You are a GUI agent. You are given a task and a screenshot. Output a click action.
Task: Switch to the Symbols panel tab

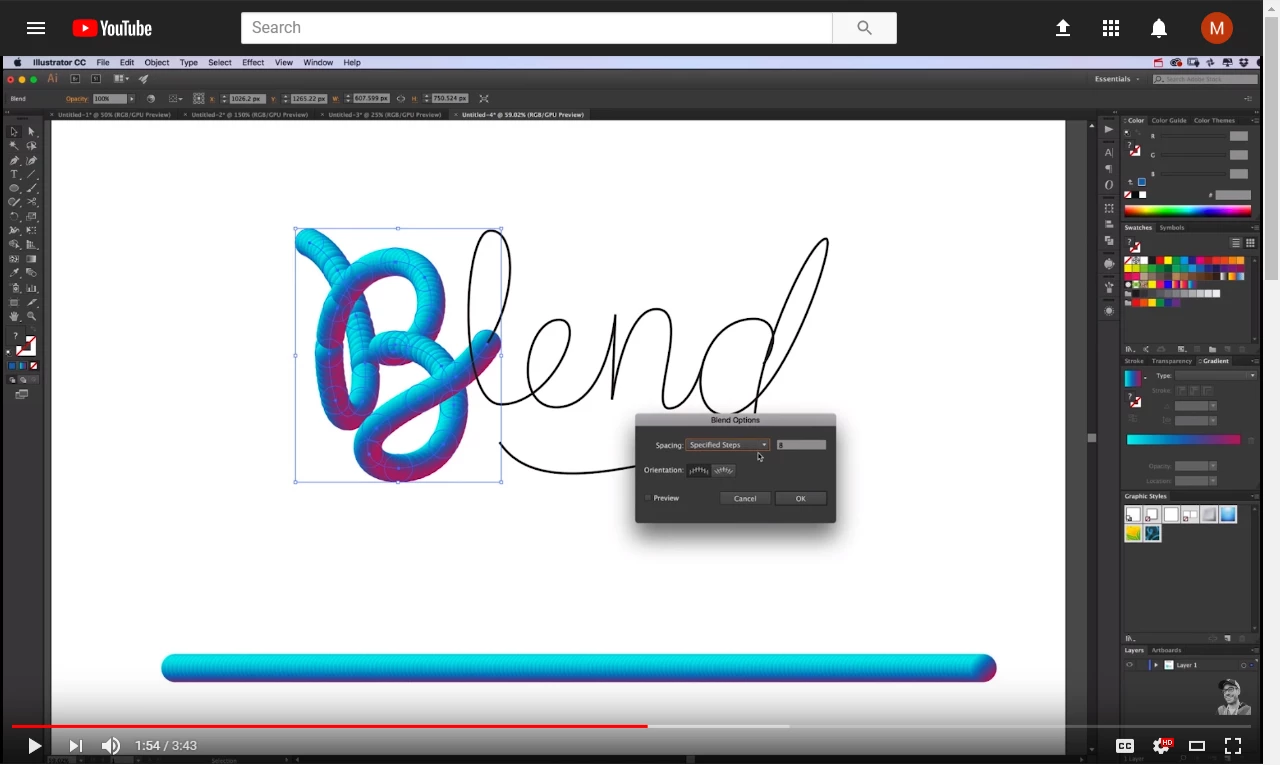point(1172,228)
